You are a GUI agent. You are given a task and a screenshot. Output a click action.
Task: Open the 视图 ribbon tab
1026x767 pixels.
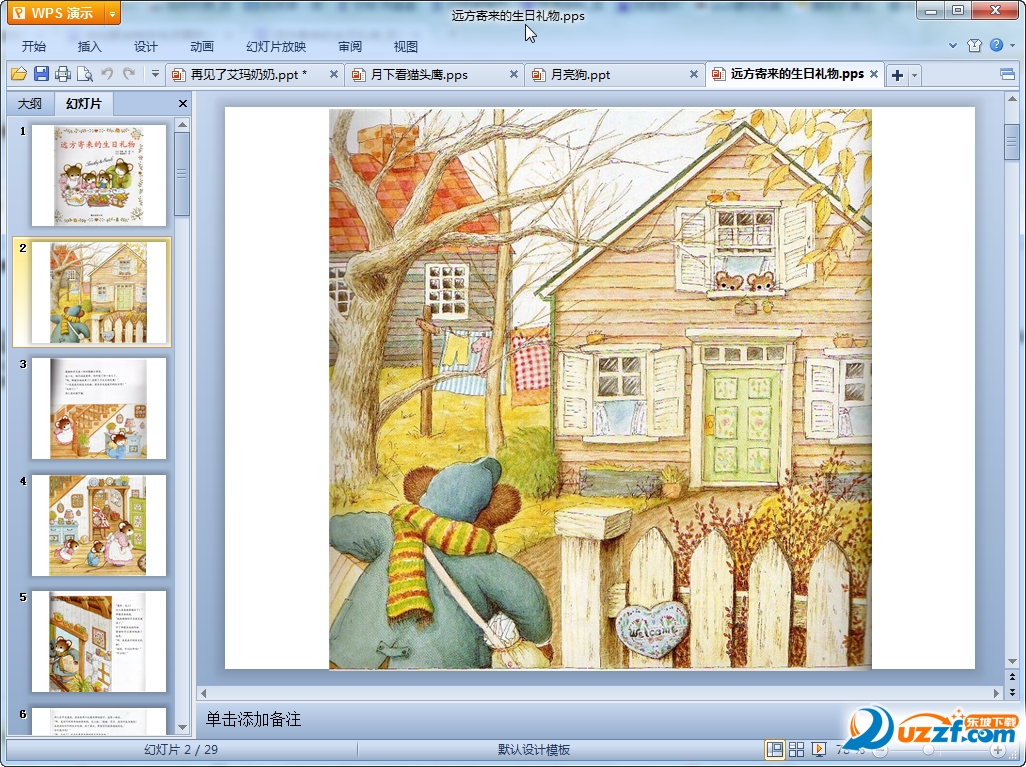tap(406, 46)
